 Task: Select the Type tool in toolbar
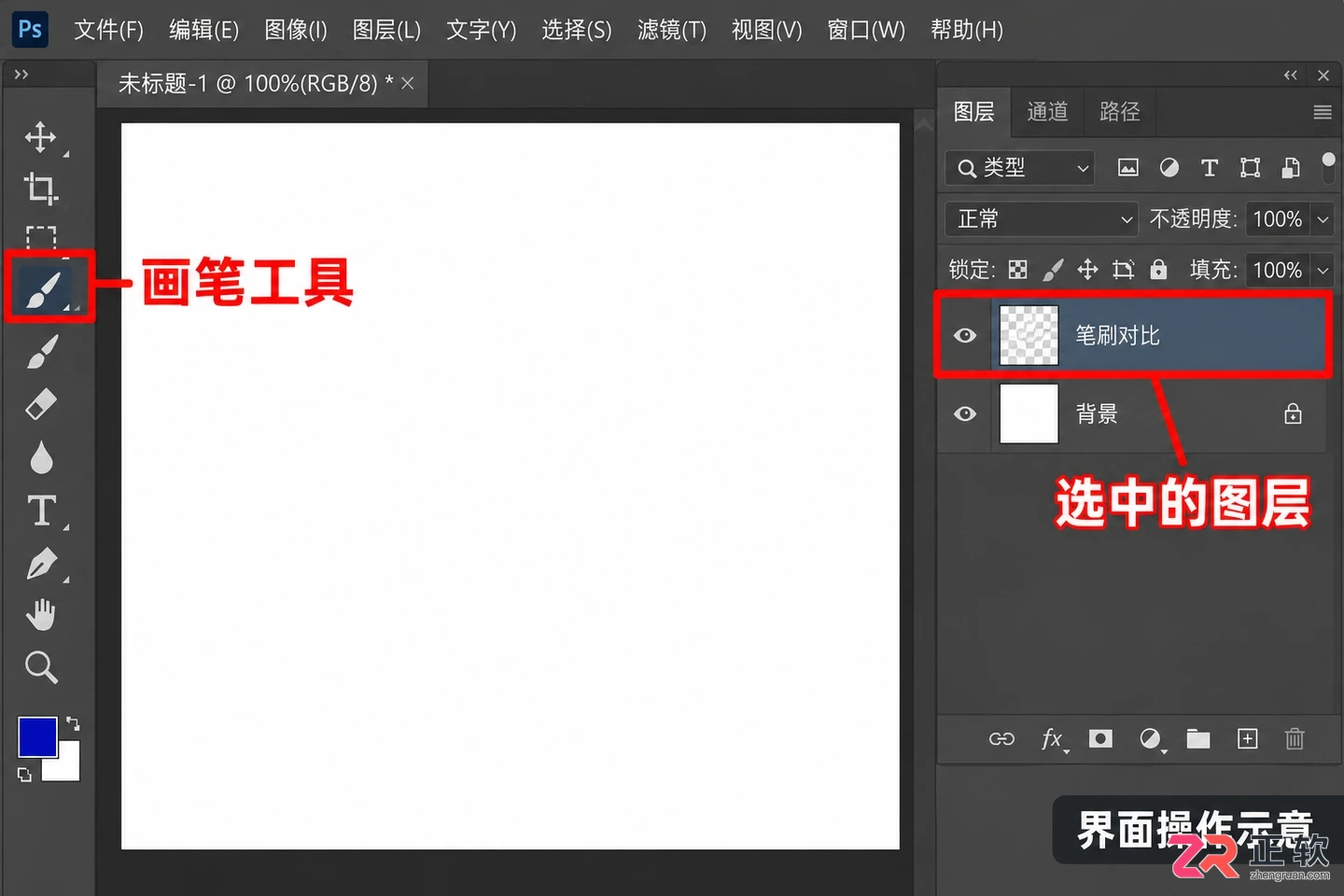41,511
